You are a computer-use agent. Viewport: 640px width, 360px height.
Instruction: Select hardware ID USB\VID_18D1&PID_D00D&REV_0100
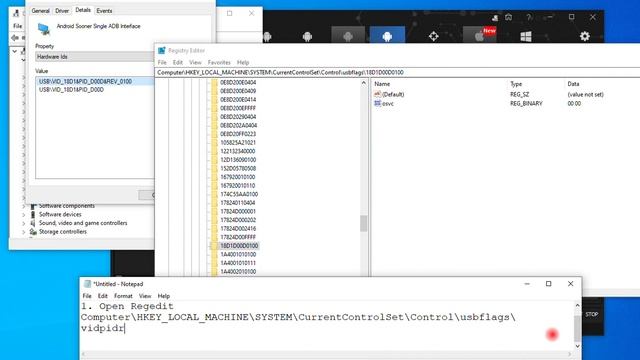point(85,82)
